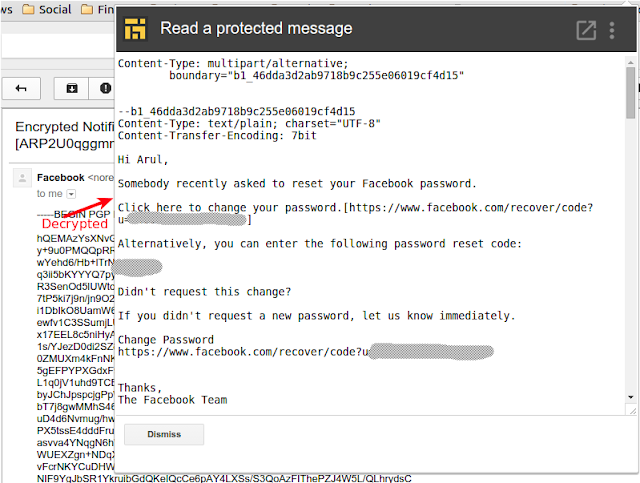Viewport: 640px width, 483px height.
Task: Click the message scrollbar thumb
Action: (631, 93)
